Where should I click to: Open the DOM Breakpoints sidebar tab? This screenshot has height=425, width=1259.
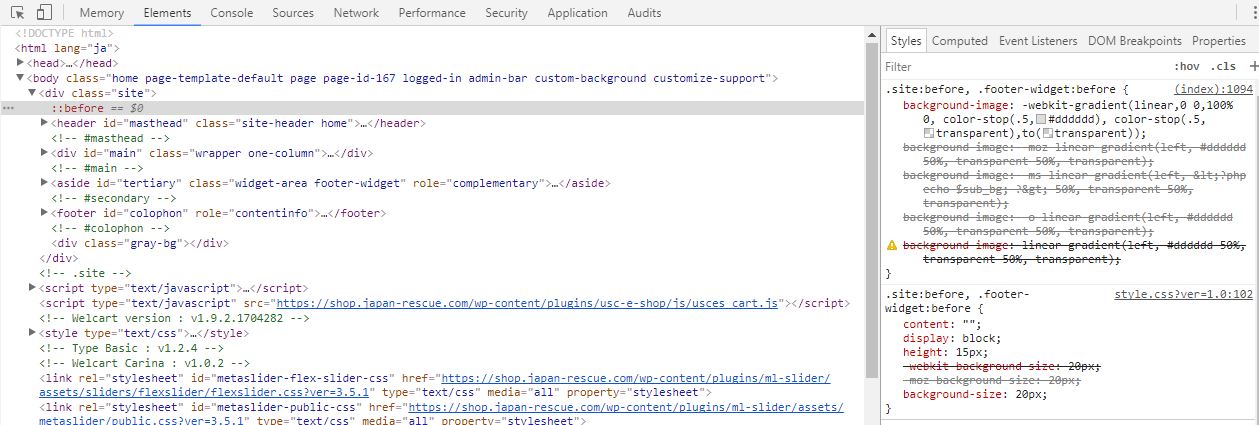pyautogui.click(x=1134, y=41)
